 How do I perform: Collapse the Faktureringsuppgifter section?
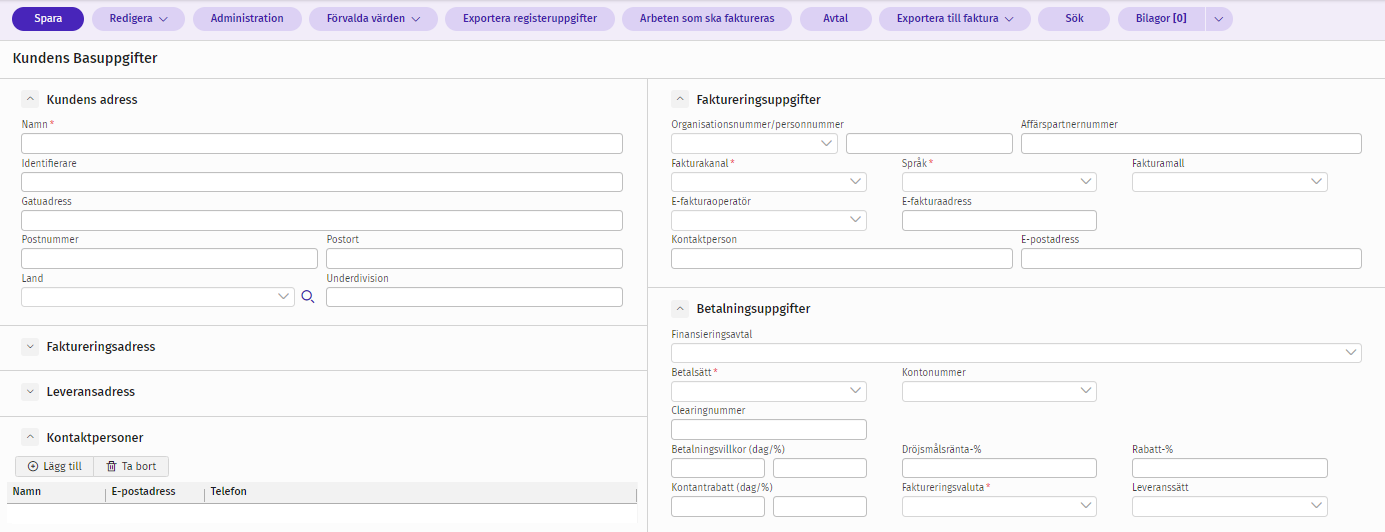point(679,99)
